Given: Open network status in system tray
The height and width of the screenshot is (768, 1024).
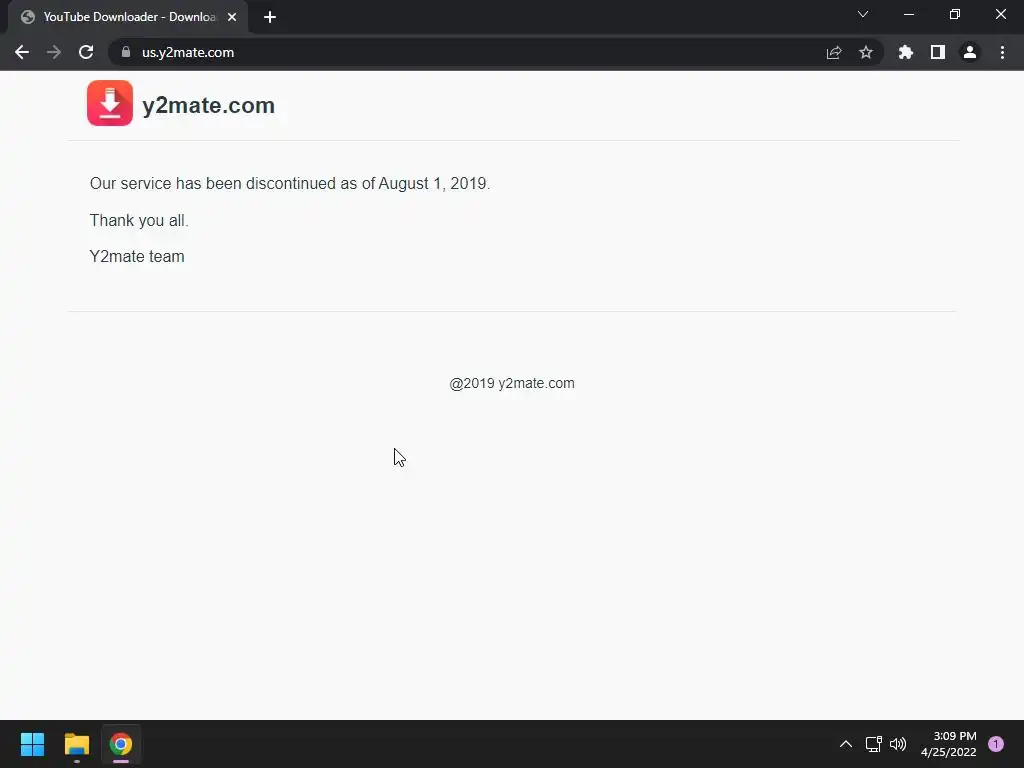Looking at the screenshot, I should point(873,744).
